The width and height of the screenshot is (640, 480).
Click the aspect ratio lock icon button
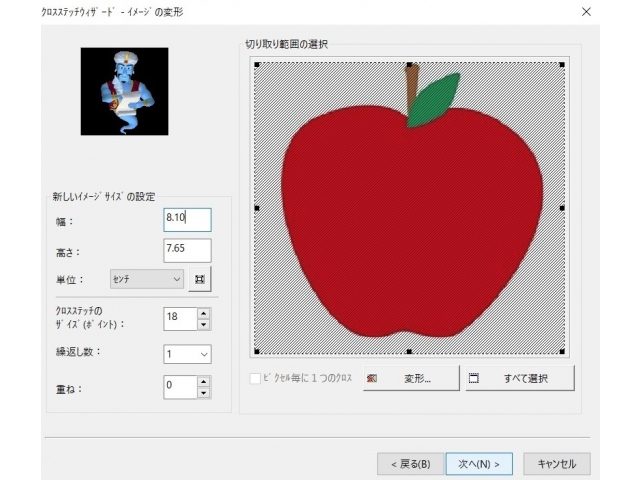(x=200, y=279)
